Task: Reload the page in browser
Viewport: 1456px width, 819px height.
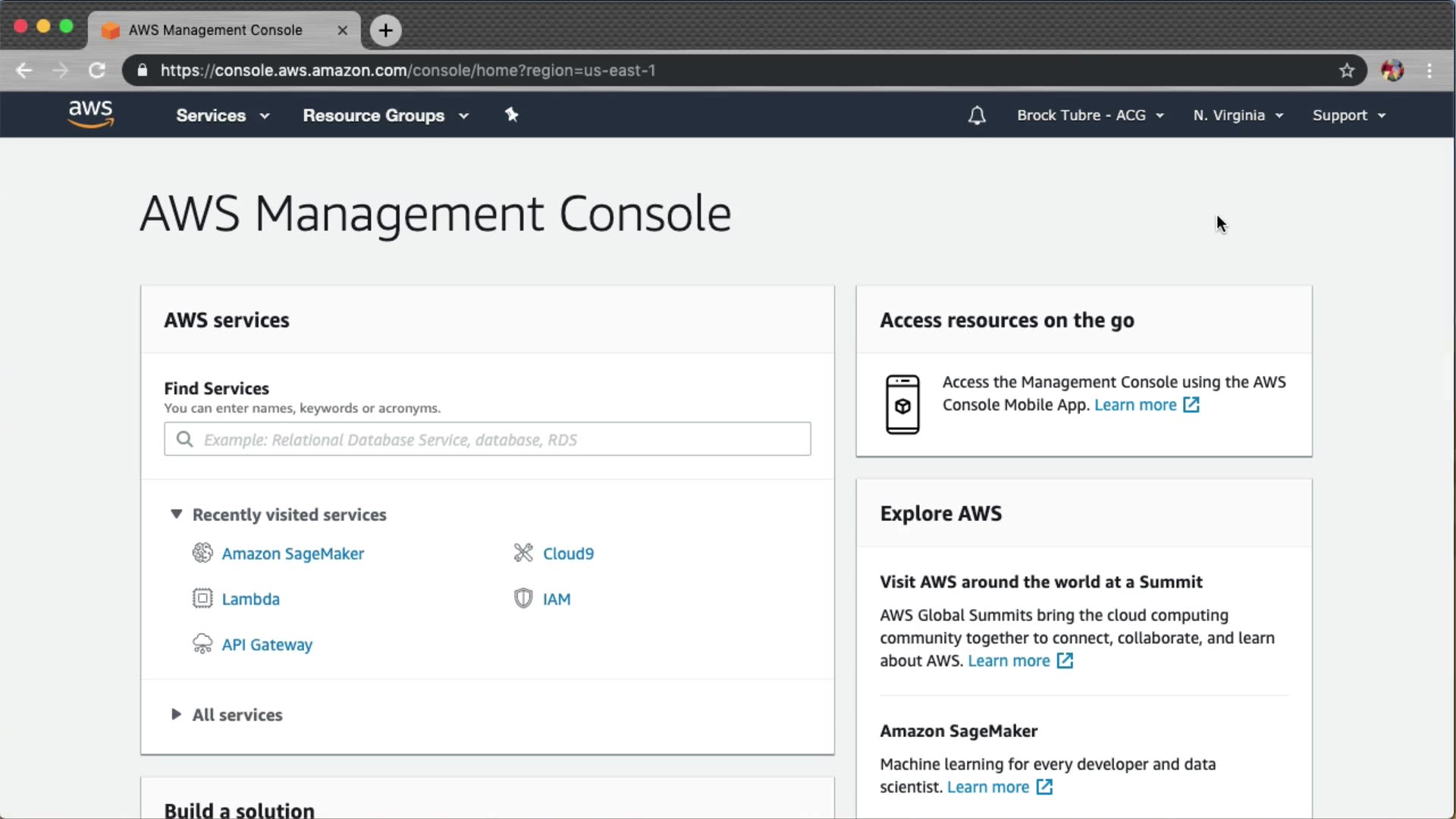Action: coord(97,71)
